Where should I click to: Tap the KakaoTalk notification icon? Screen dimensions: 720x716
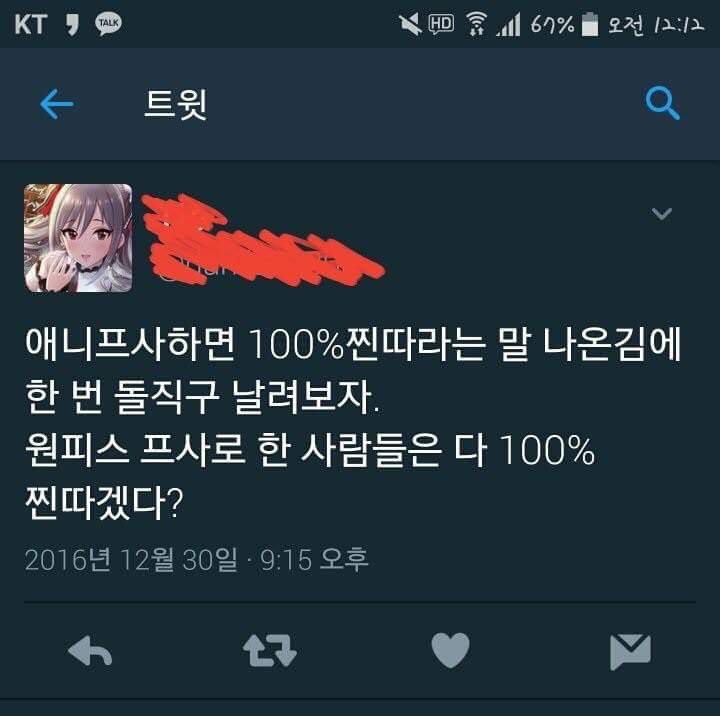point(108,24)
